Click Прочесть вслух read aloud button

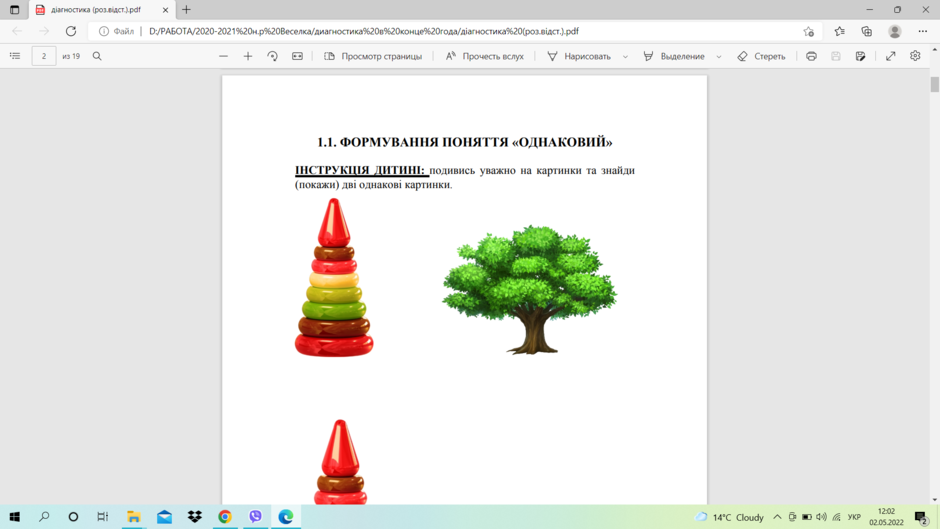[484, 56]
